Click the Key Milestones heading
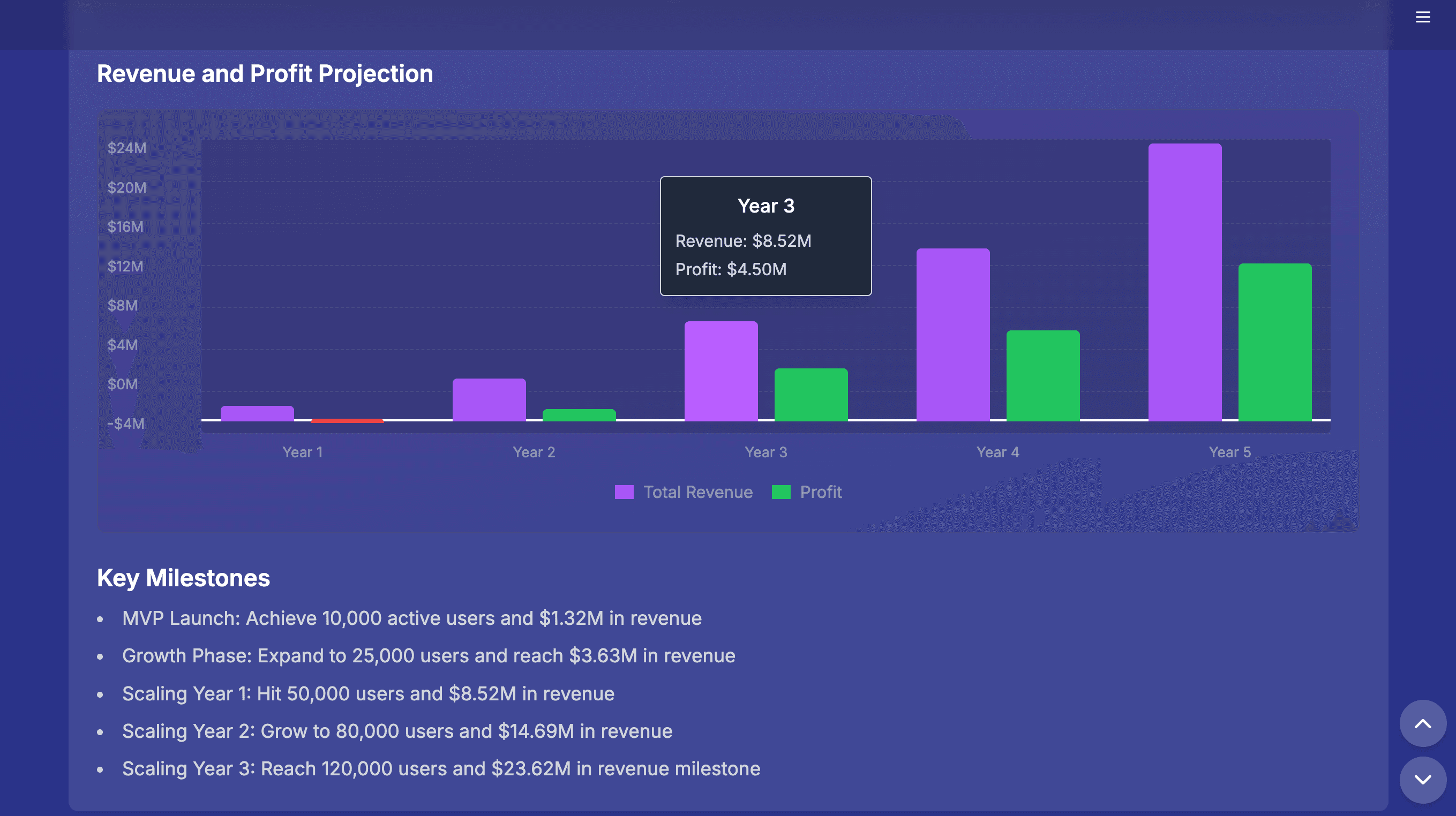This screenshot has height=816, width=1456. [x=184, y=578]
